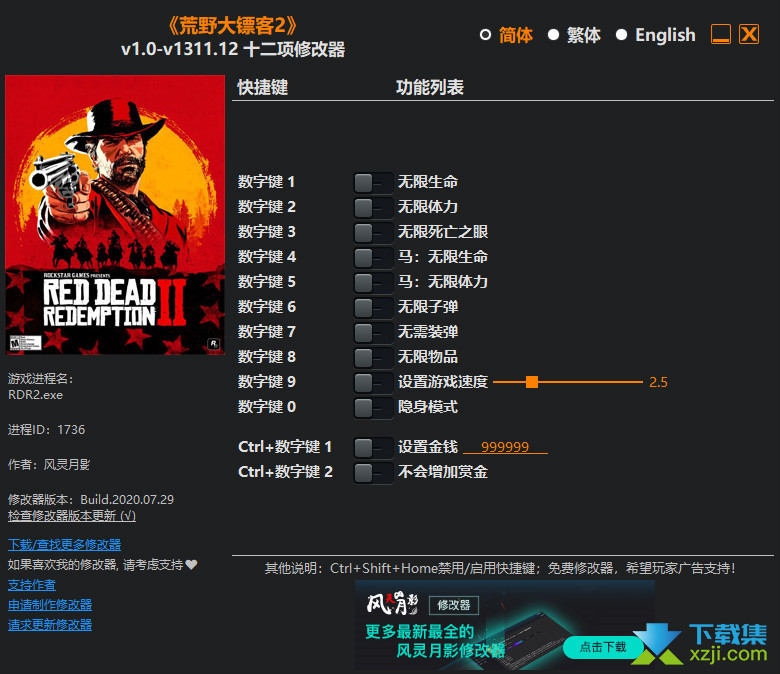Click the Ctrl+数字键 1 hotkey label
Screen dimensions: 780x674
(285, 447)
